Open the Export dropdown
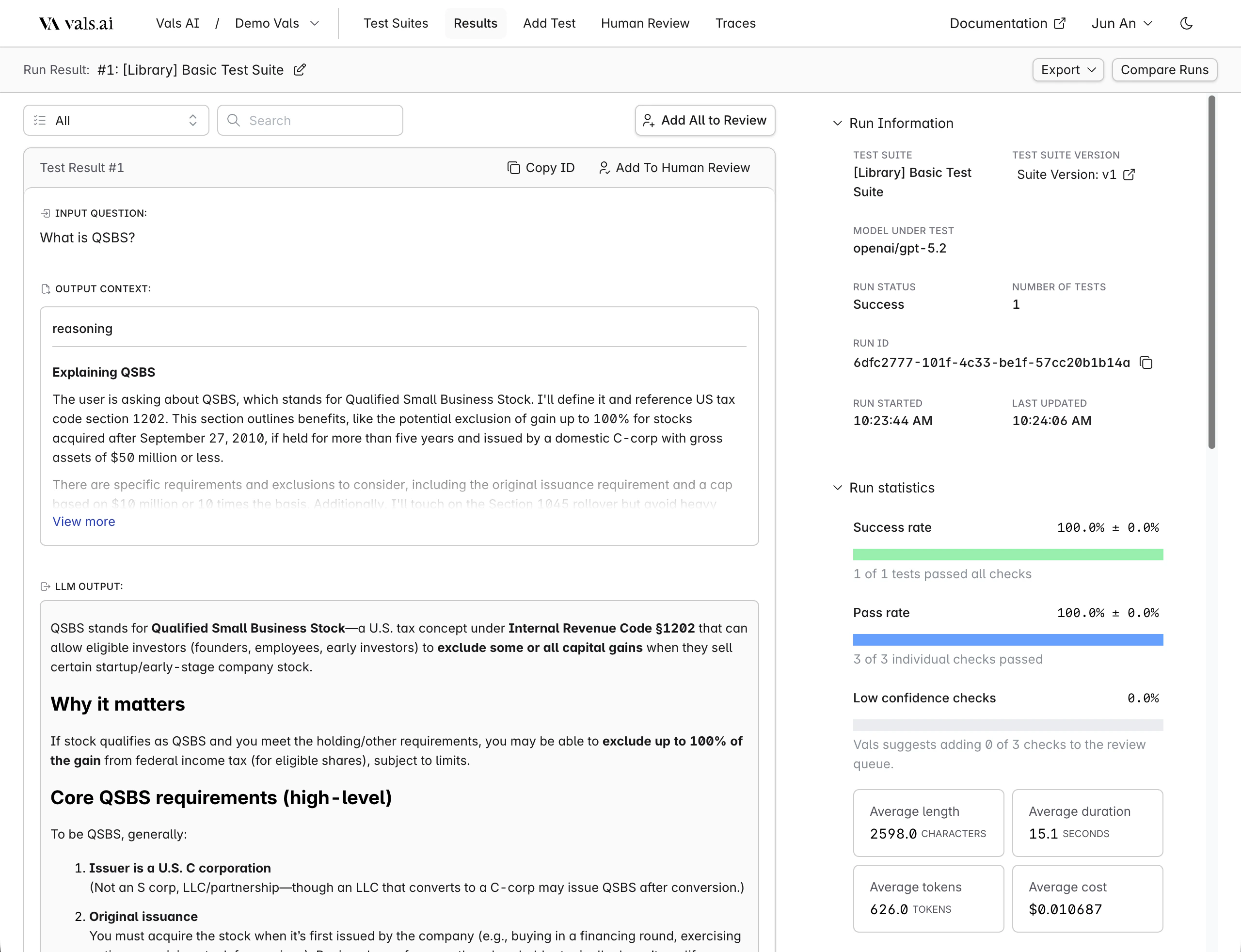 click(1067, 70)
